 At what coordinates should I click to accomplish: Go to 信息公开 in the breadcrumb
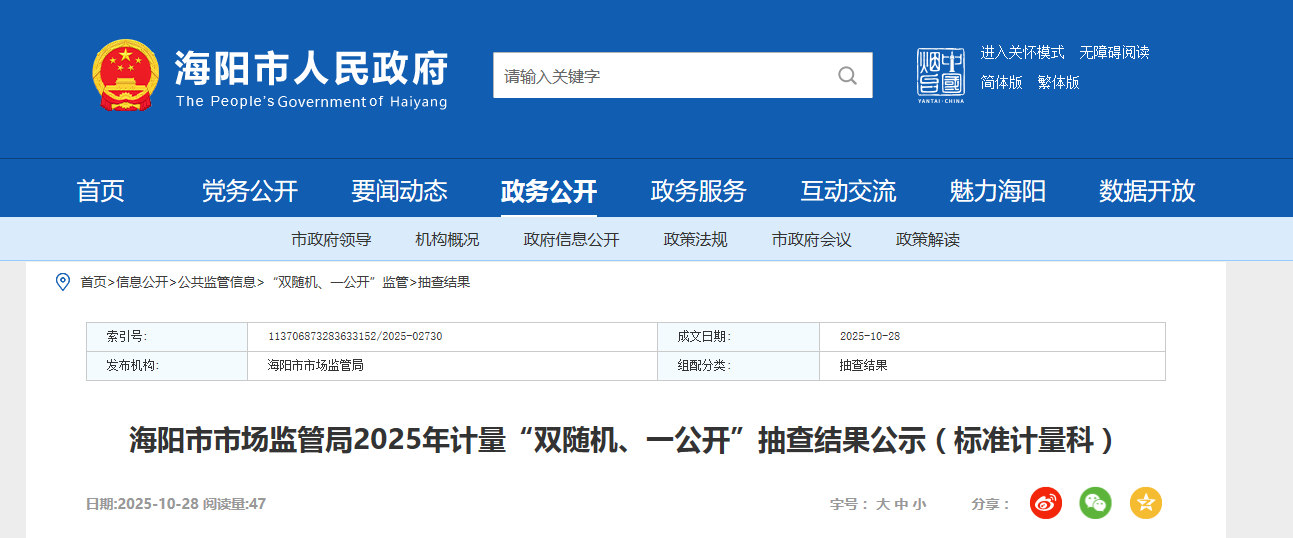(x=142, y=282)
